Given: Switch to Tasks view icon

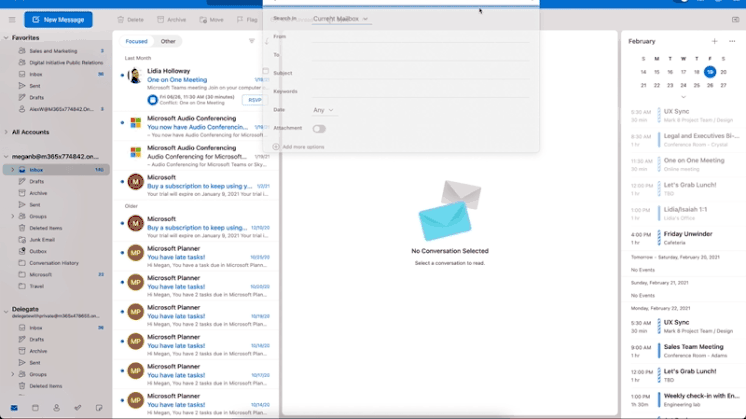Looking at the screenshot, I should pos(78,408).
